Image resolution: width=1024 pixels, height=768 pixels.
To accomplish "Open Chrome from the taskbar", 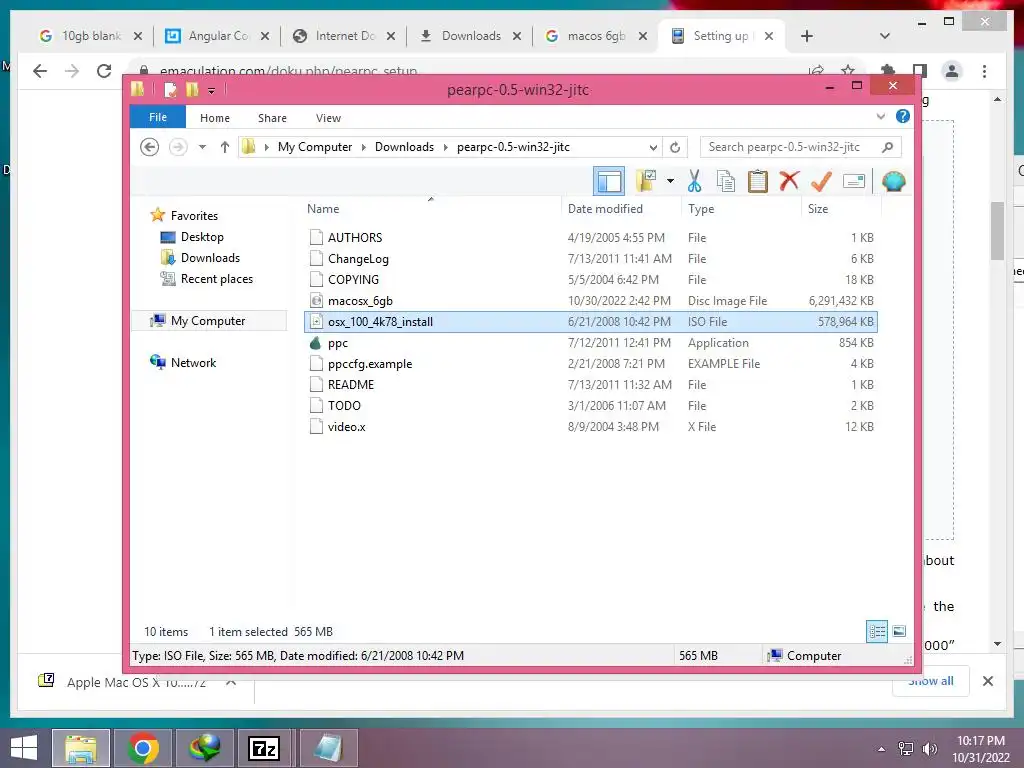I will [143, 748].
